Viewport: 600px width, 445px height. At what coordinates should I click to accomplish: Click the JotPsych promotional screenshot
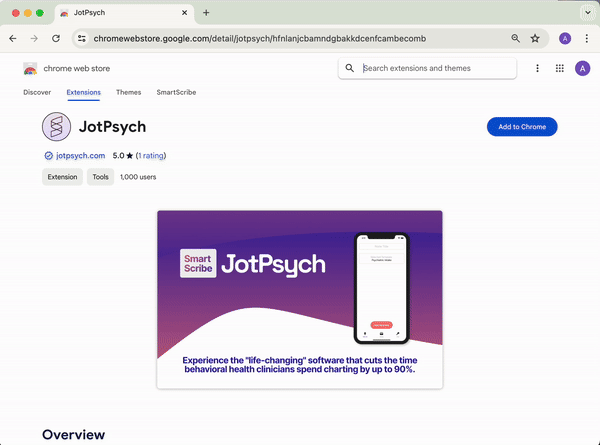click(300, 300)
